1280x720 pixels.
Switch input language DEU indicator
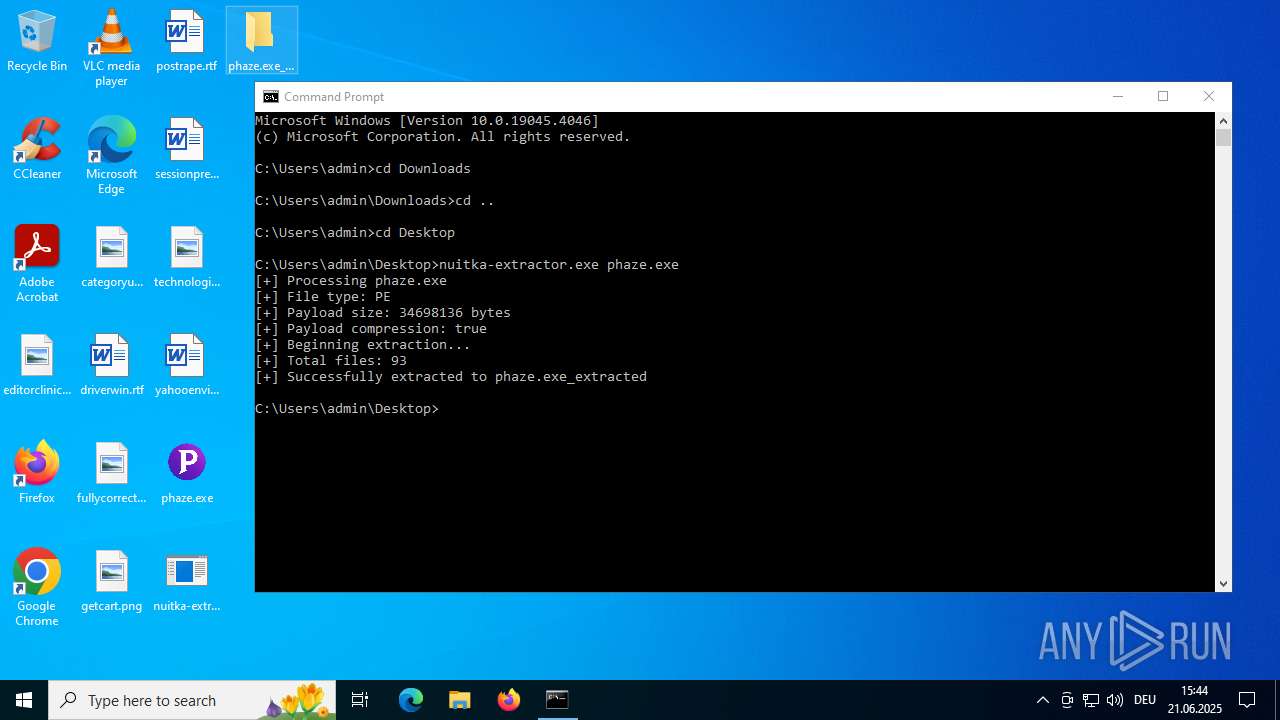1145,700
